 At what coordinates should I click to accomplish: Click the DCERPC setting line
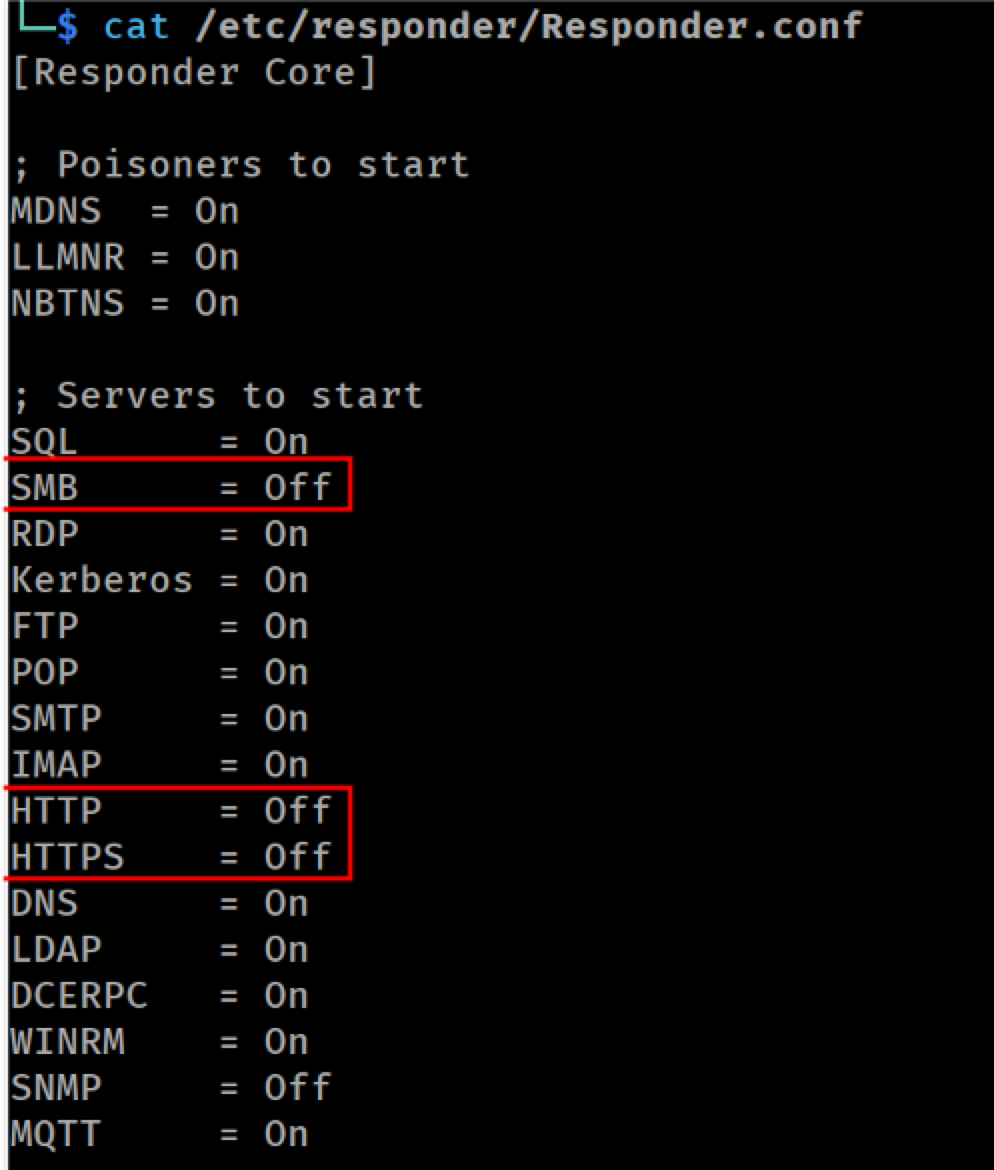coord(159,996)
